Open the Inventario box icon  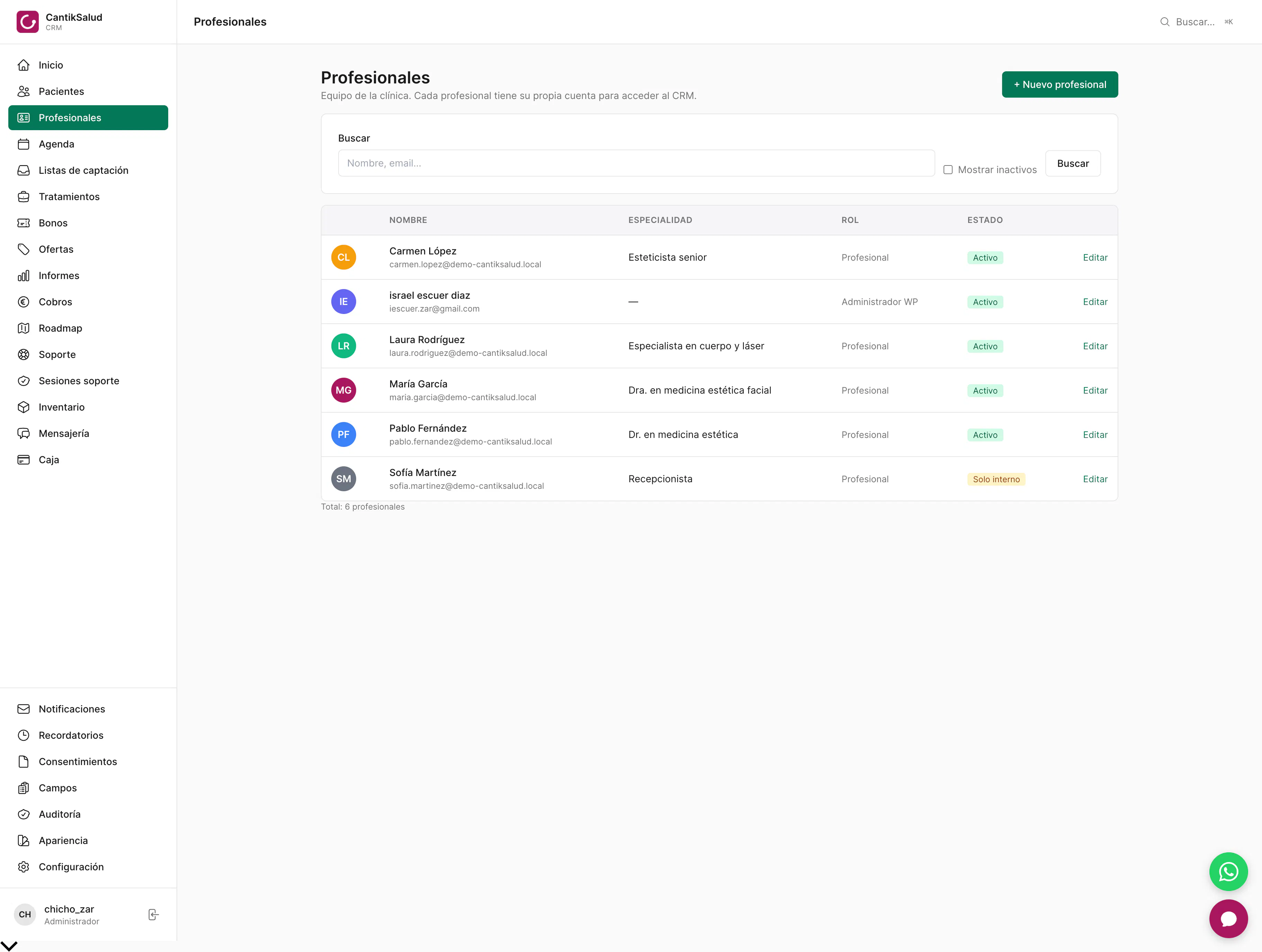(24, 407)
